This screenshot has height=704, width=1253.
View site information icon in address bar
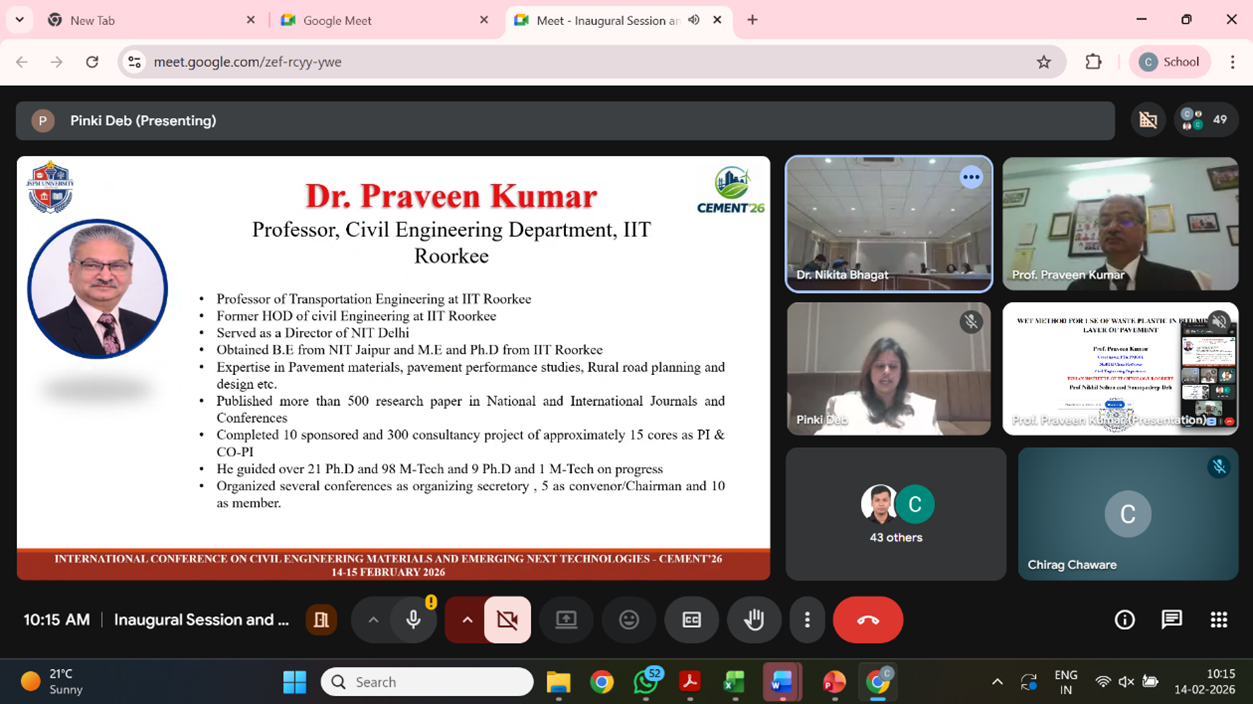point(134,62)
